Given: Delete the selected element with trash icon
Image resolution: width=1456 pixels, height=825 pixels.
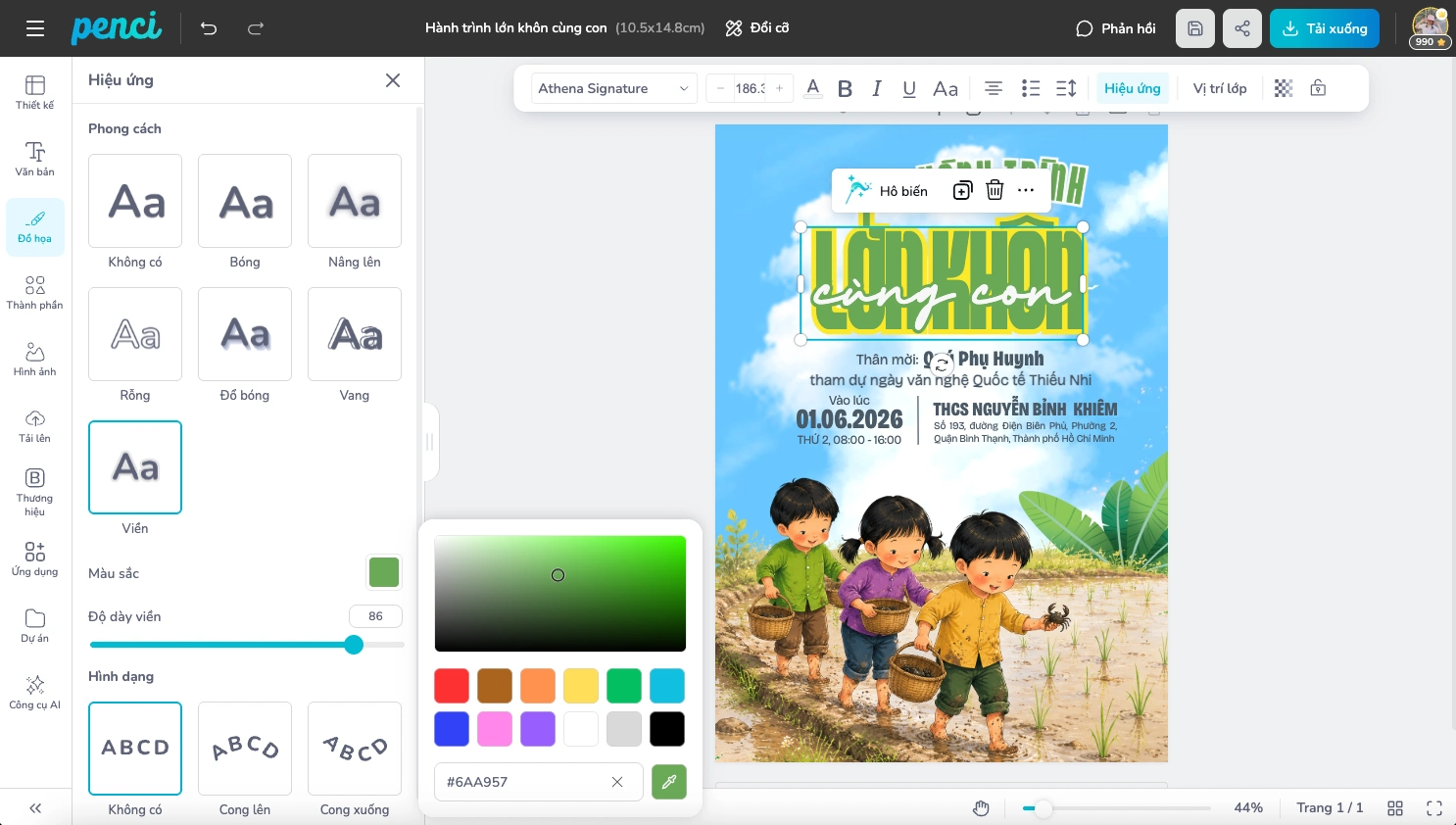Looking at the screenshot, I should coord(995,191).
